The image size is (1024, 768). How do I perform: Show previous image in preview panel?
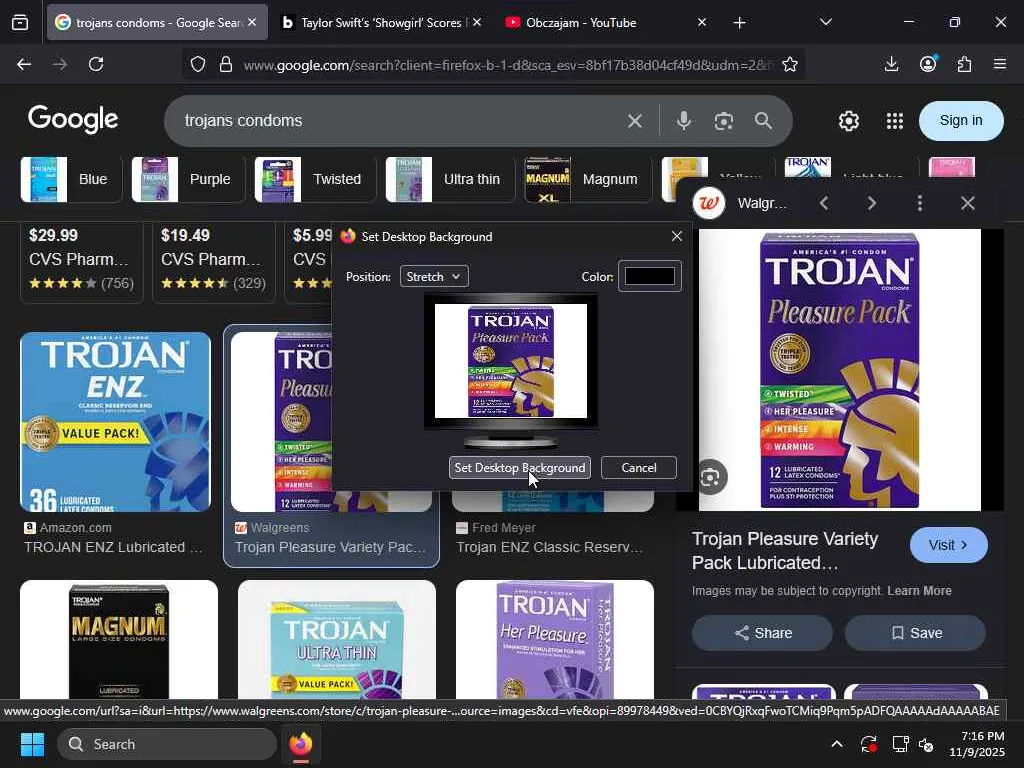(824, 203)
